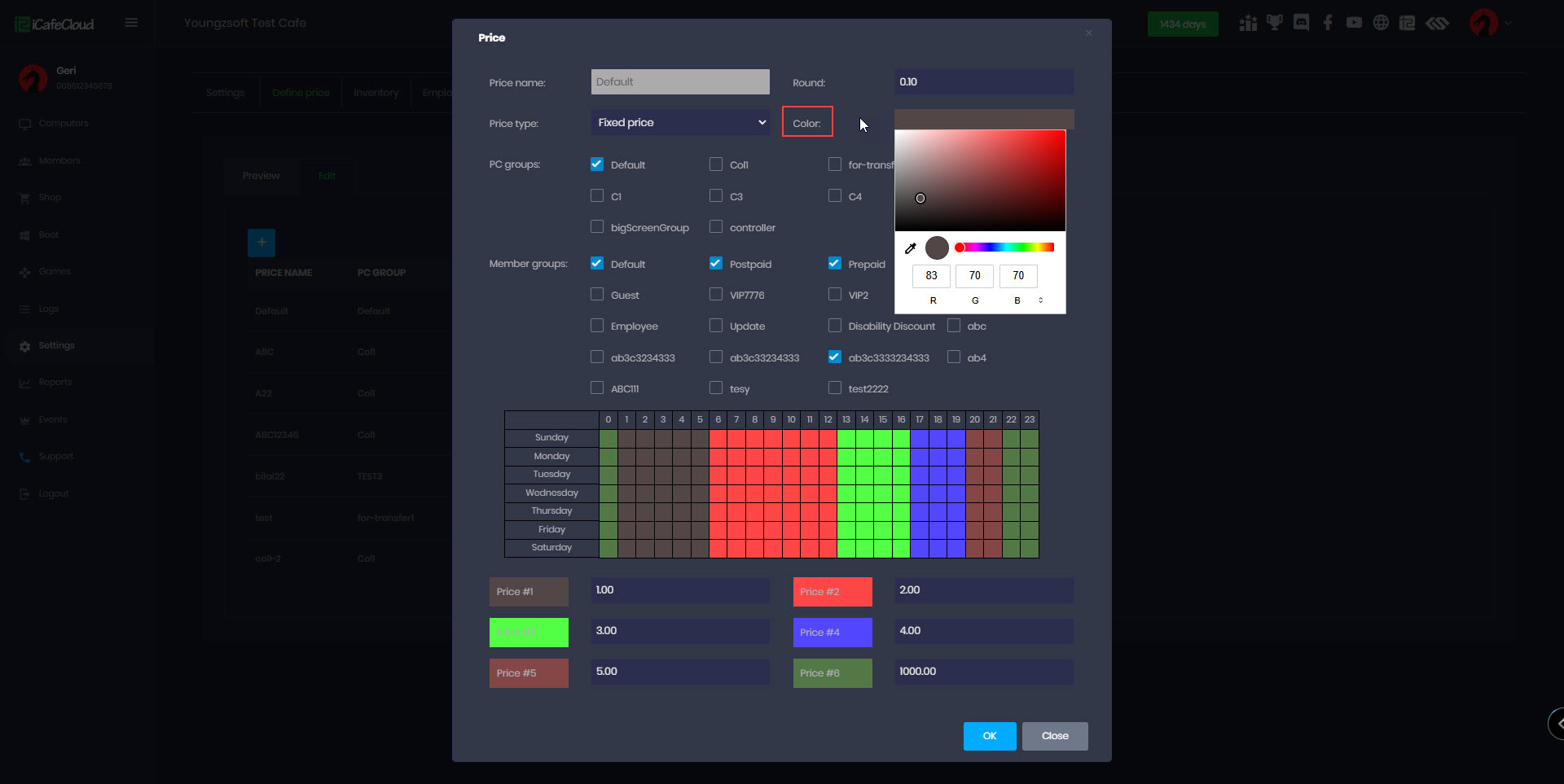Click the hue slider bar
The width and height of the screenshot is (1564, 784).
point(1005,247)
